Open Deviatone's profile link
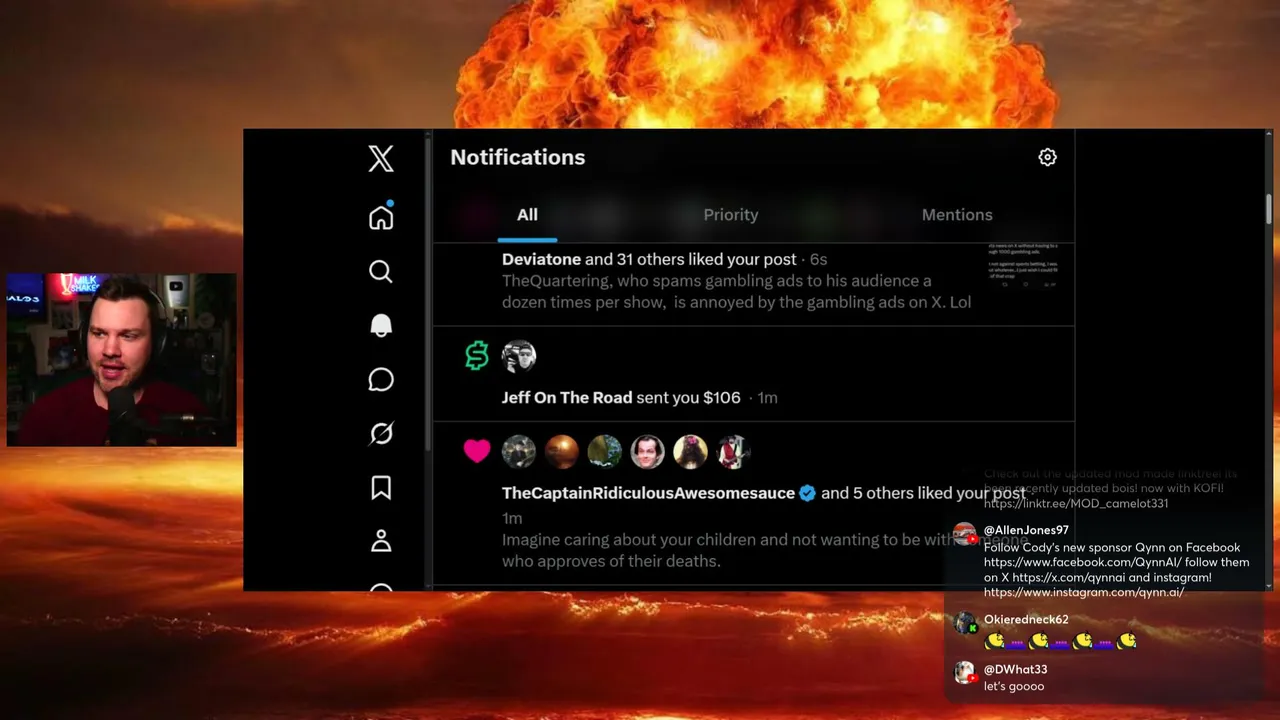The height and width of the screenshot is (720, 1280). (541, 259)
